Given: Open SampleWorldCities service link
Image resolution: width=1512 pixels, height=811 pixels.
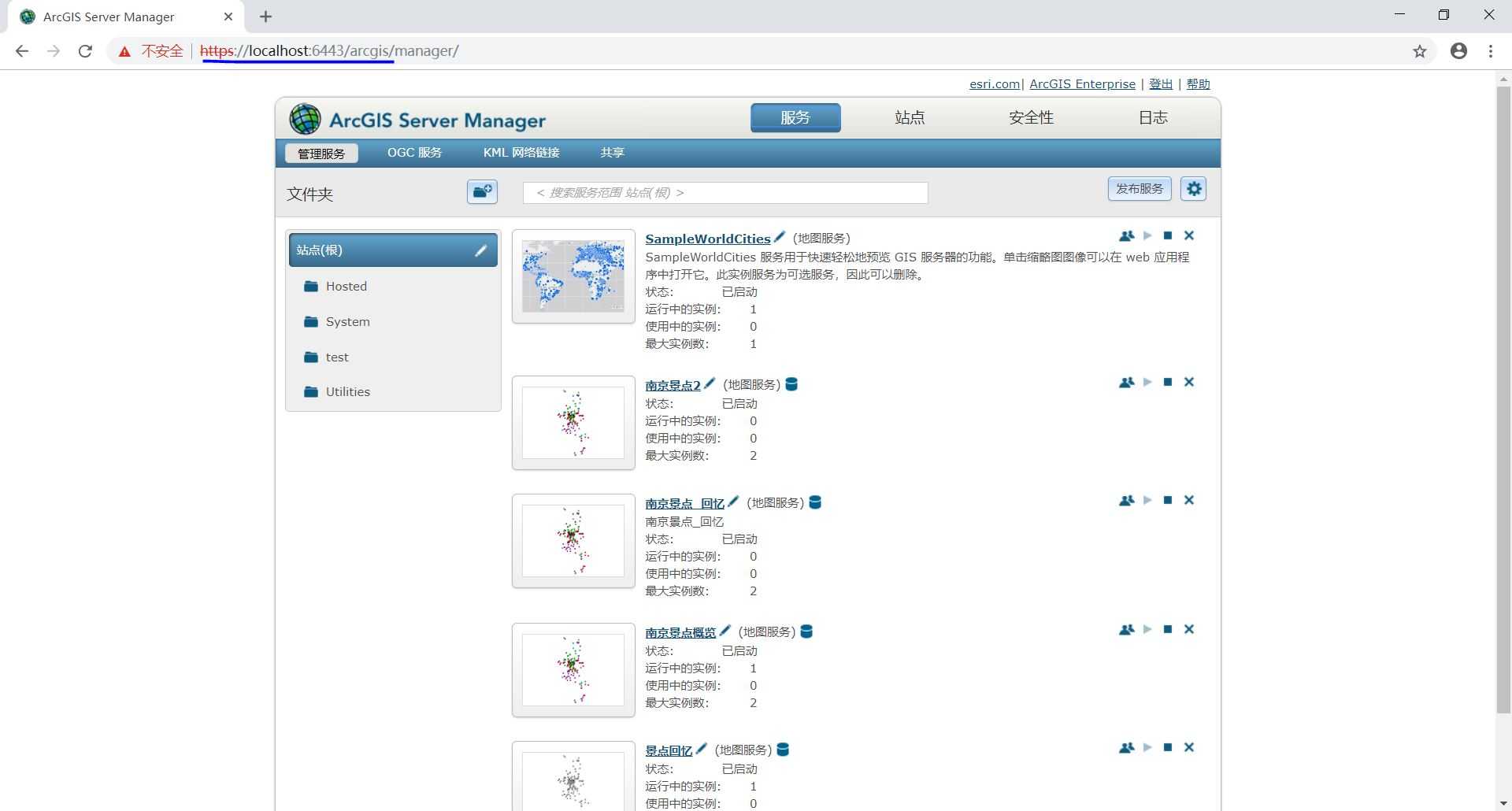Looking at the screenshot, I should click(x=707, y=239).
